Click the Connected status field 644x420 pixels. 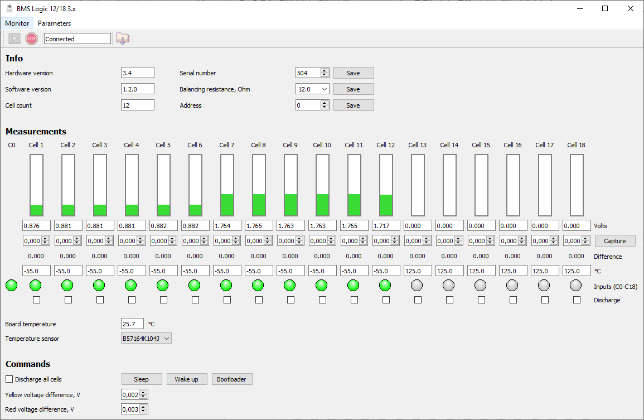[77, 39]
